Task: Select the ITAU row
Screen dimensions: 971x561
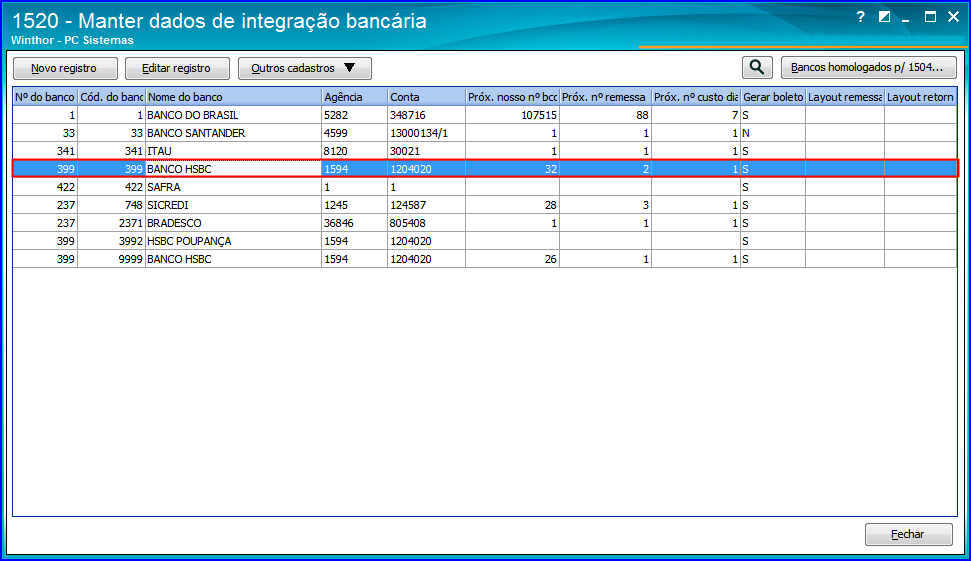Action: [x=485, y=151]
